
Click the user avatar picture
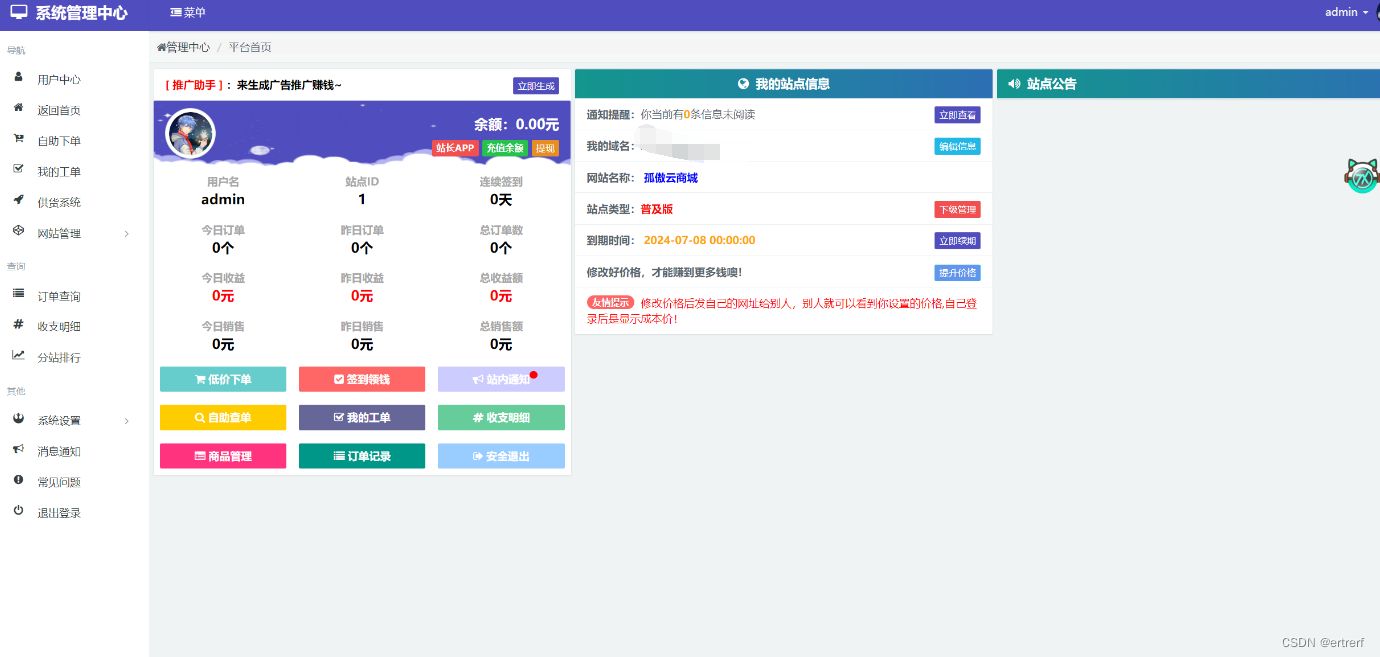point(189,133)
